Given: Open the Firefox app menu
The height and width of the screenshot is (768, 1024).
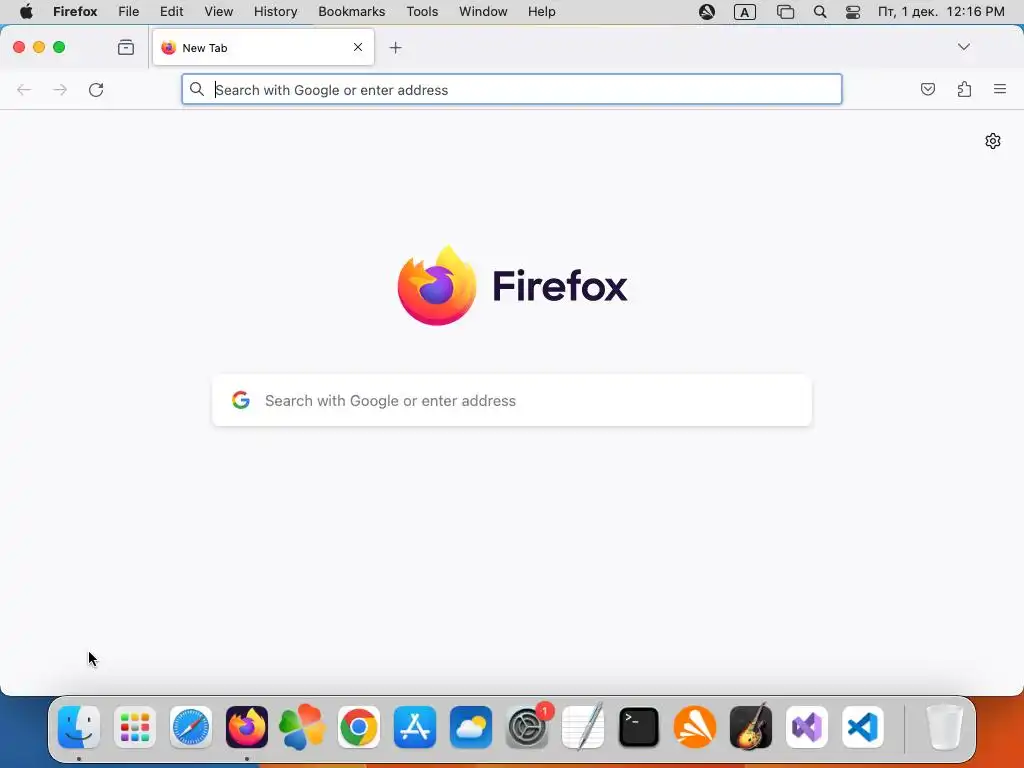Looking at the screenshot, I should (75, 12).
